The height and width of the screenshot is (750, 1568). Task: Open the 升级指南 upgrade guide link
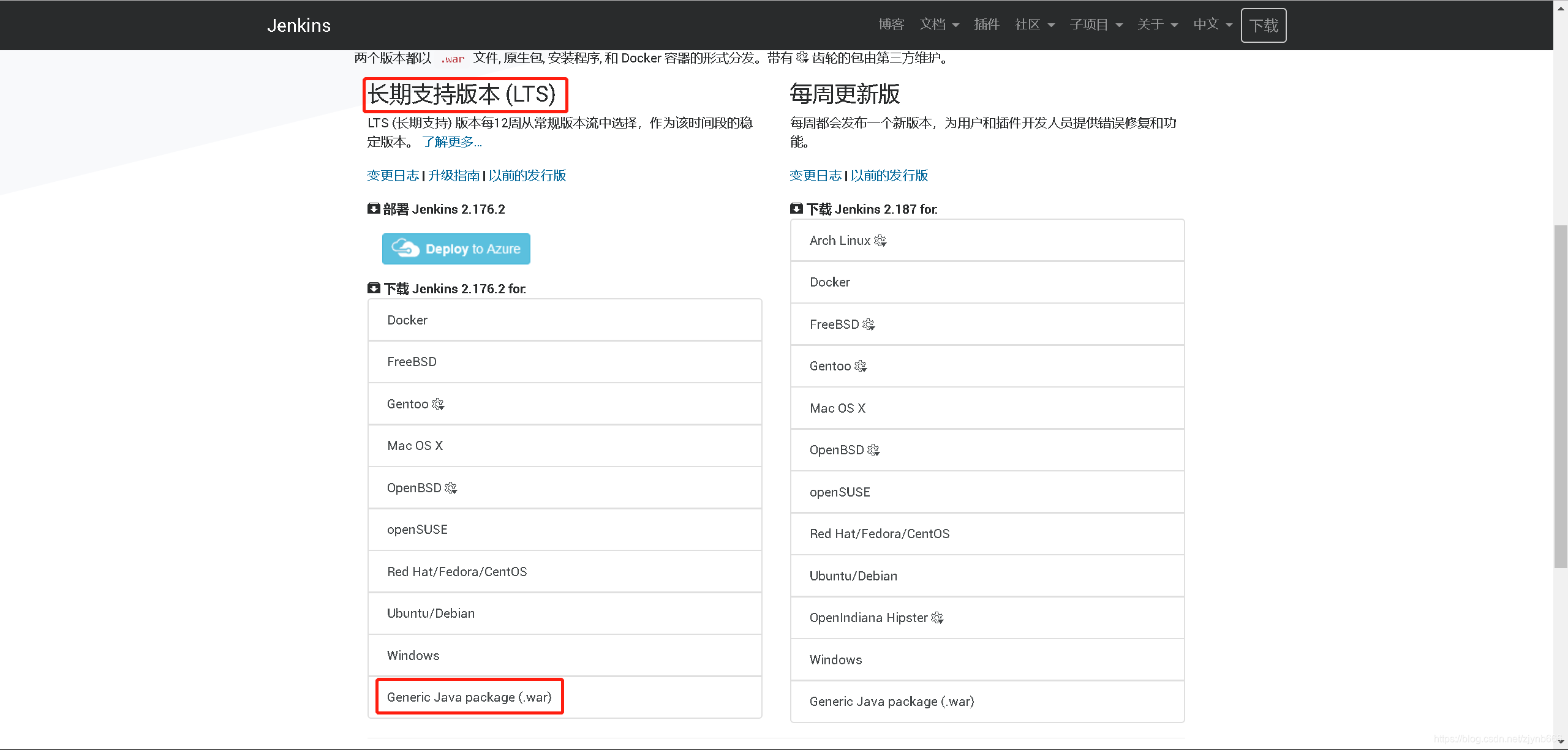454,176
